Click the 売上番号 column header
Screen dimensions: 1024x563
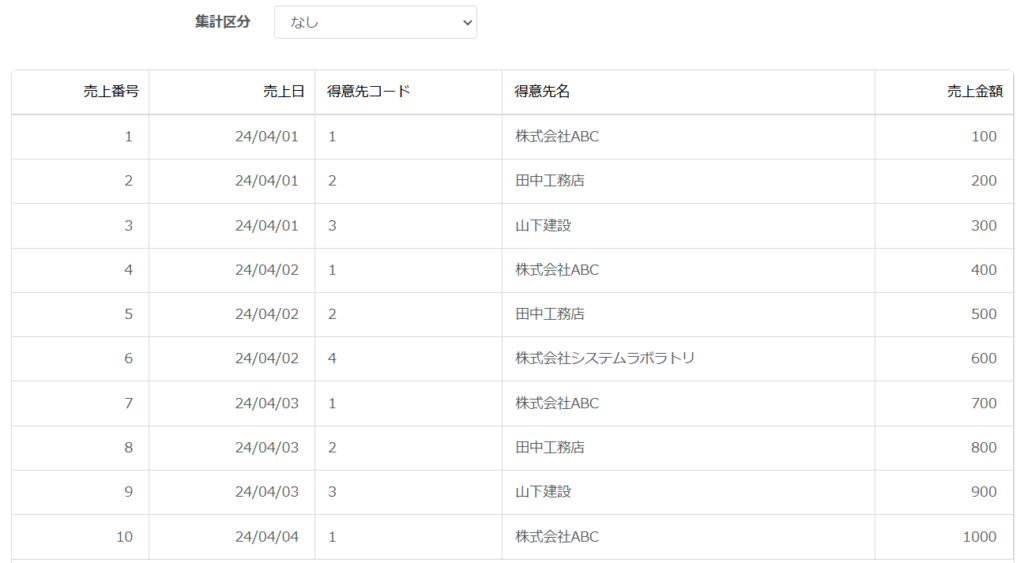click(x=80, y=92)
